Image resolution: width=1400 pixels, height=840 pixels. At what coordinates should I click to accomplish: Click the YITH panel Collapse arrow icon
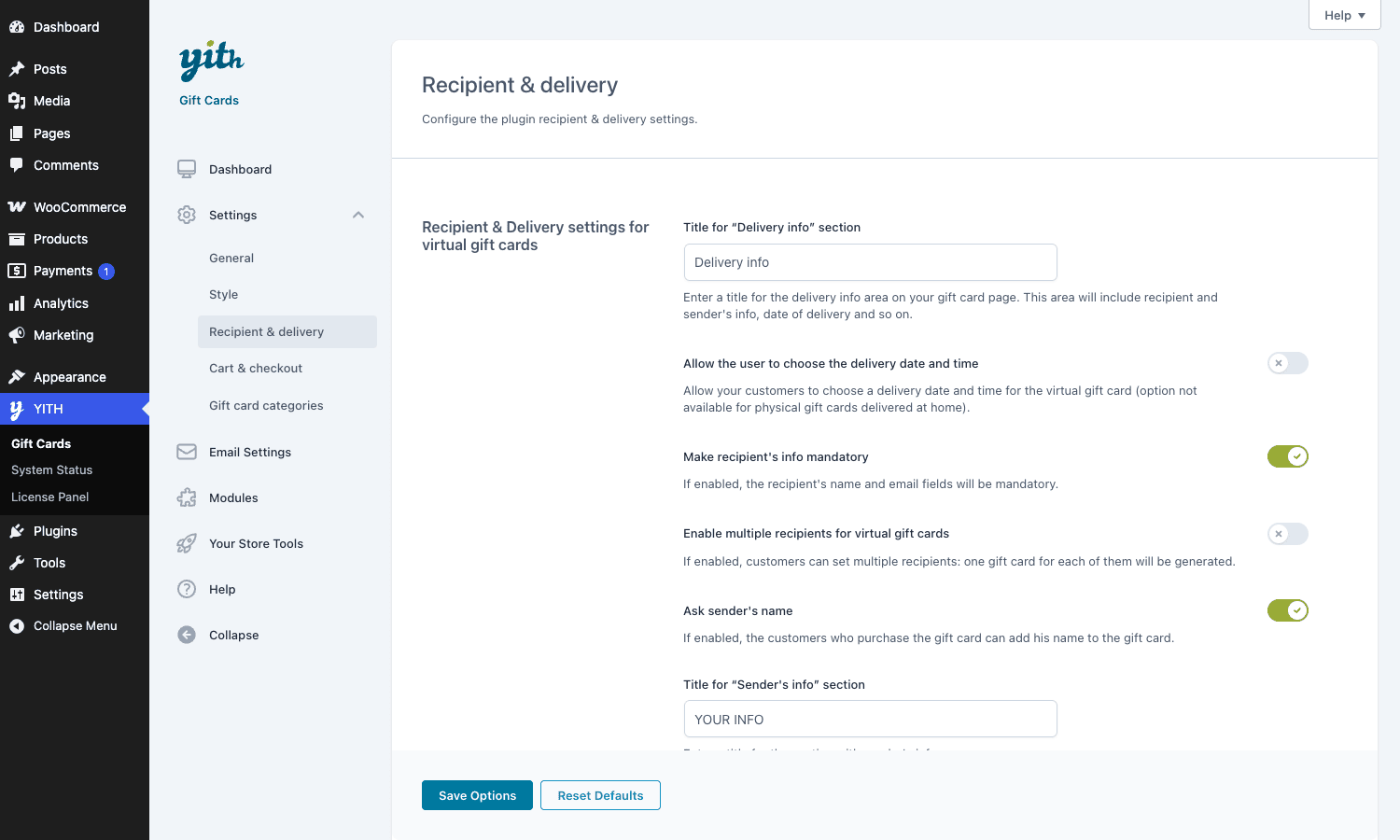click(187, 635)
